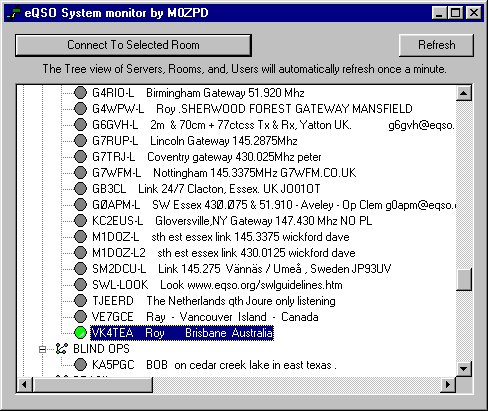Select M1DOZ-L2 link 430.0125 wickford
Viewport: 488px width, 411px height.
coord(224,252)
